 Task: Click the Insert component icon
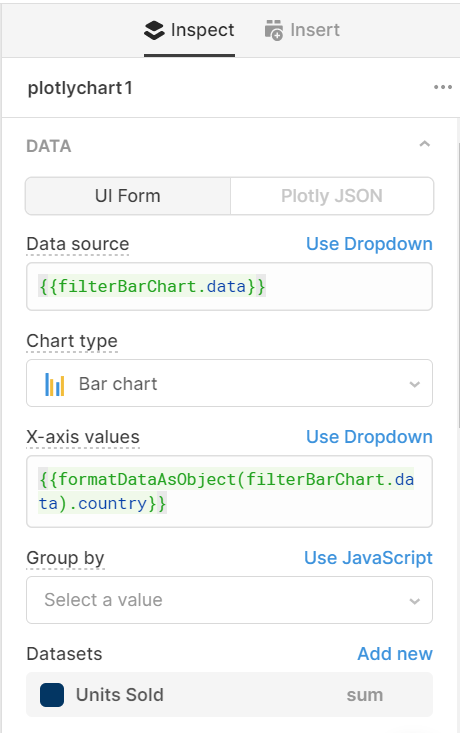click(x=274, y=30)
